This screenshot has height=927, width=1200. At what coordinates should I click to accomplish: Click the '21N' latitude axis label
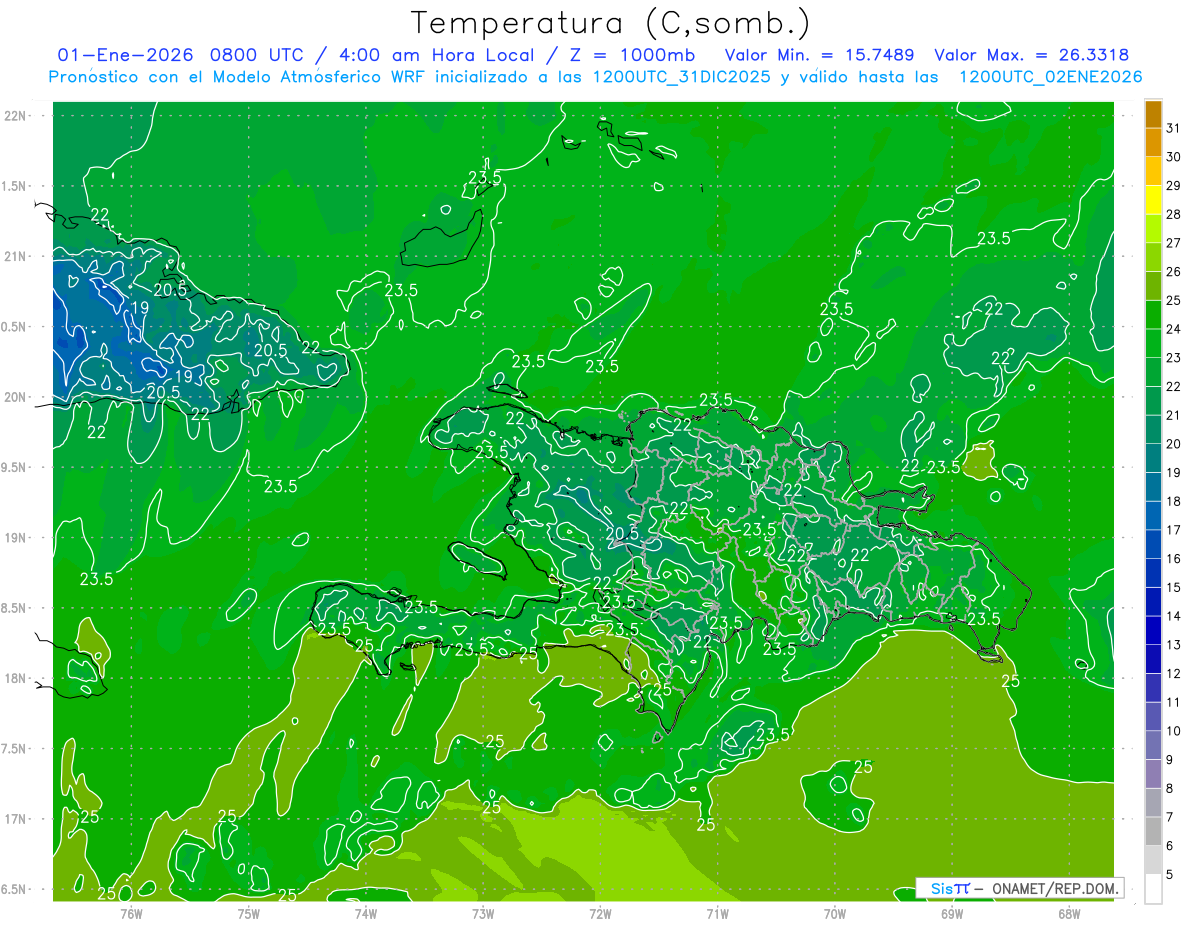pyautogui.click(x=15, y=257)
